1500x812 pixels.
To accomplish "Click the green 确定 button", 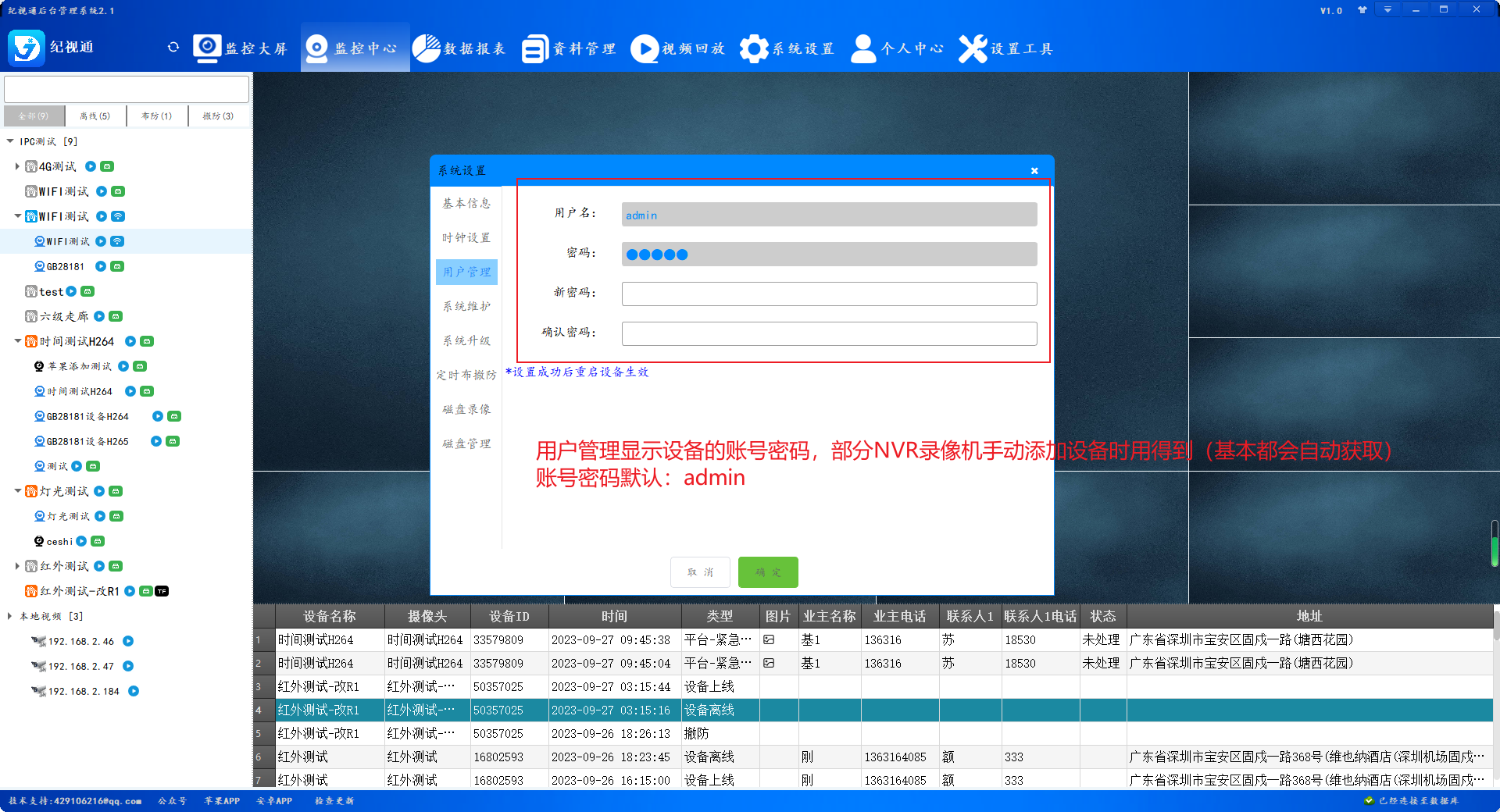I will click(x=768, y=572).
